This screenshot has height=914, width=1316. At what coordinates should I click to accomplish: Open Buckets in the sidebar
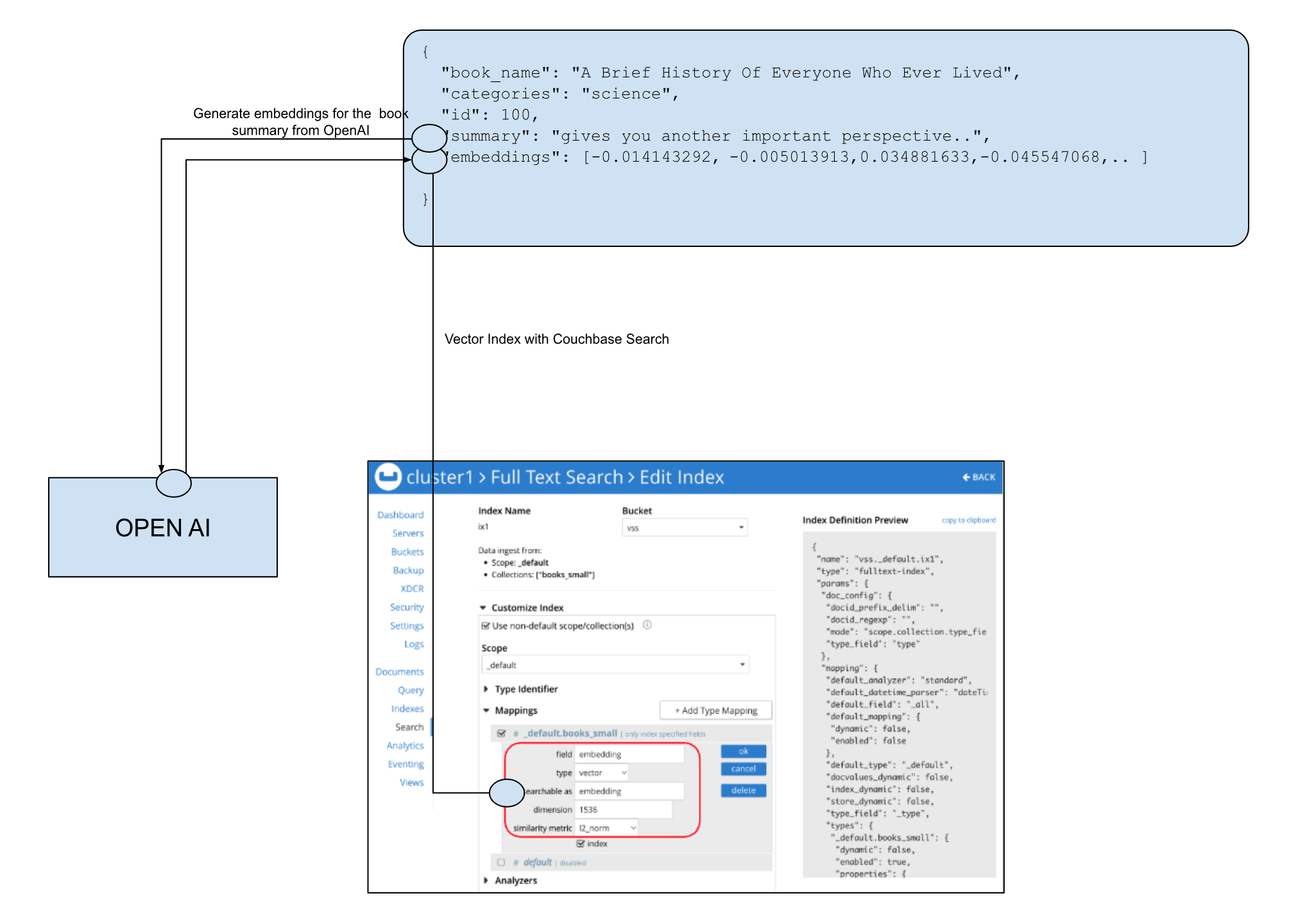(x=407, y=552)
